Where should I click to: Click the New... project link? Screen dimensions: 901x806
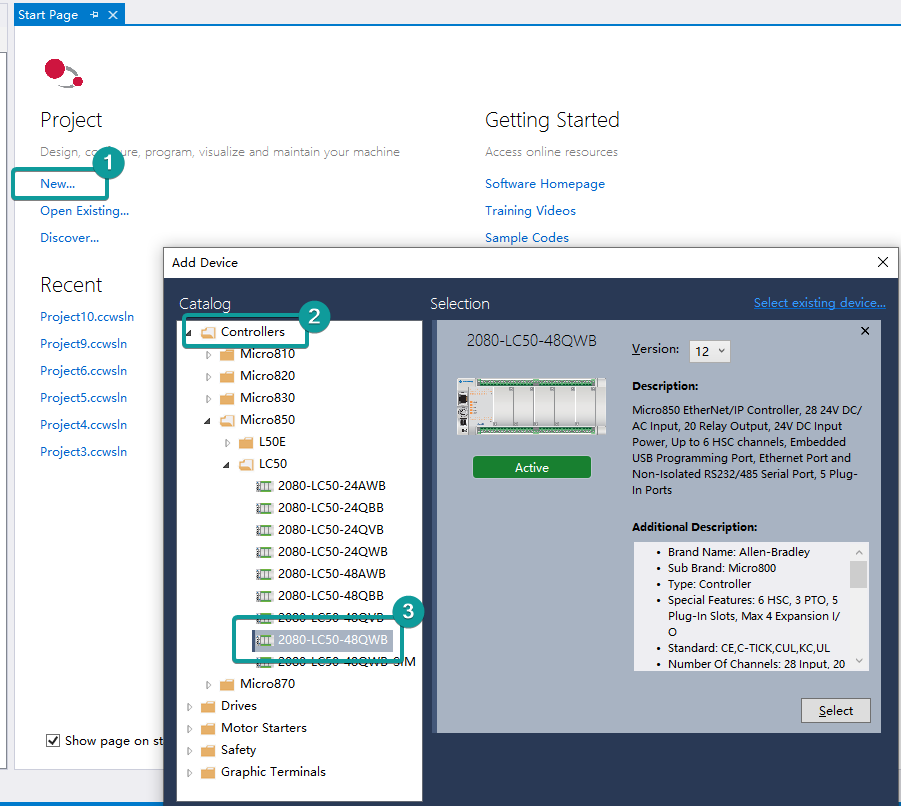pos(57,184)
